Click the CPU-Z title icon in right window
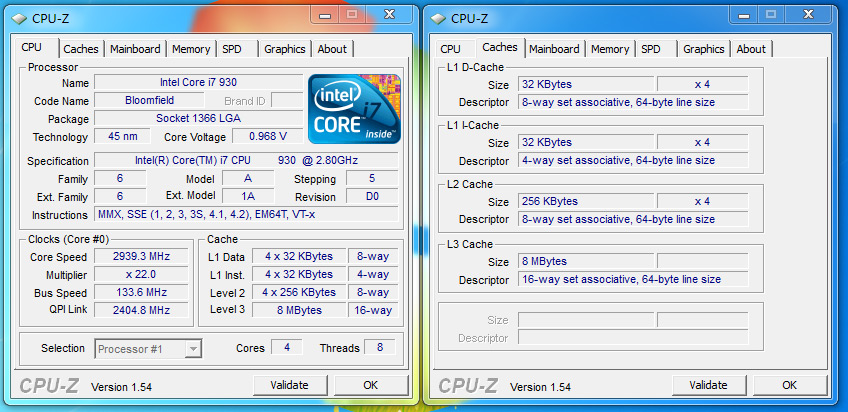 (439, 18)
